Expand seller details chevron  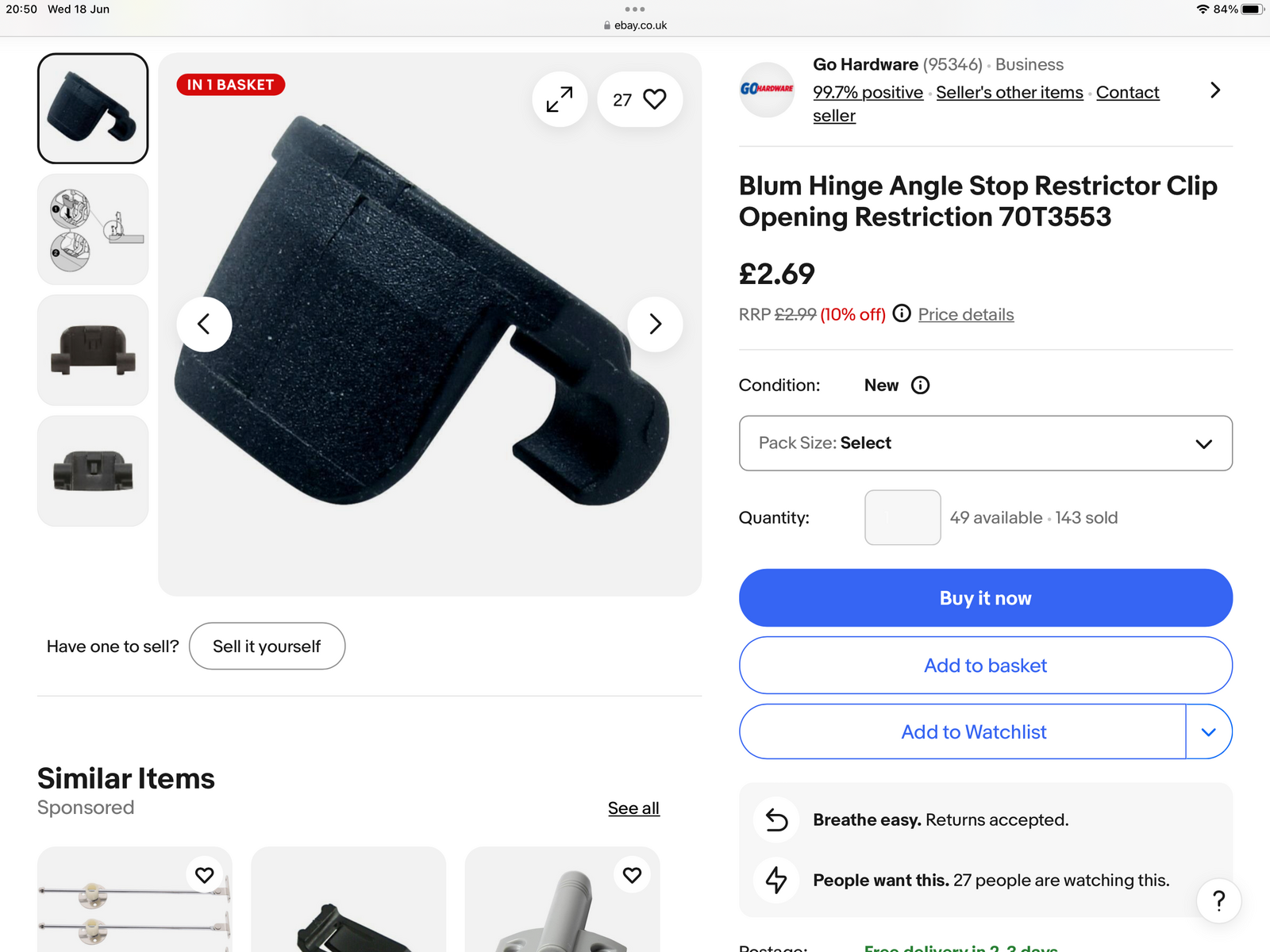pyautogui.click(x=1215, y=90)
